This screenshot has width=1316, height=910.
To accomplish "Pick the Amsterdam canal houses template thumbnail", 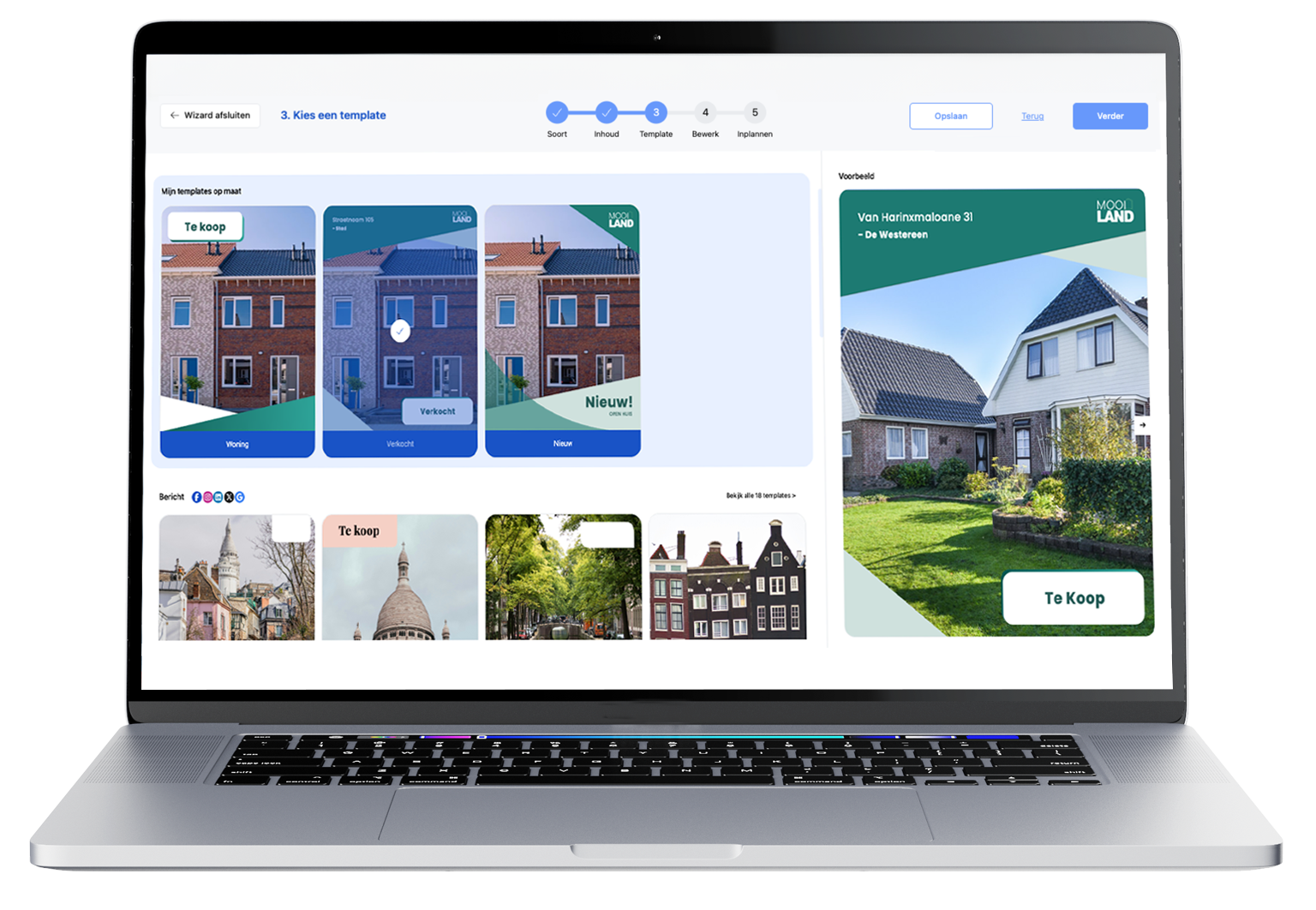I will click(727, 577).
